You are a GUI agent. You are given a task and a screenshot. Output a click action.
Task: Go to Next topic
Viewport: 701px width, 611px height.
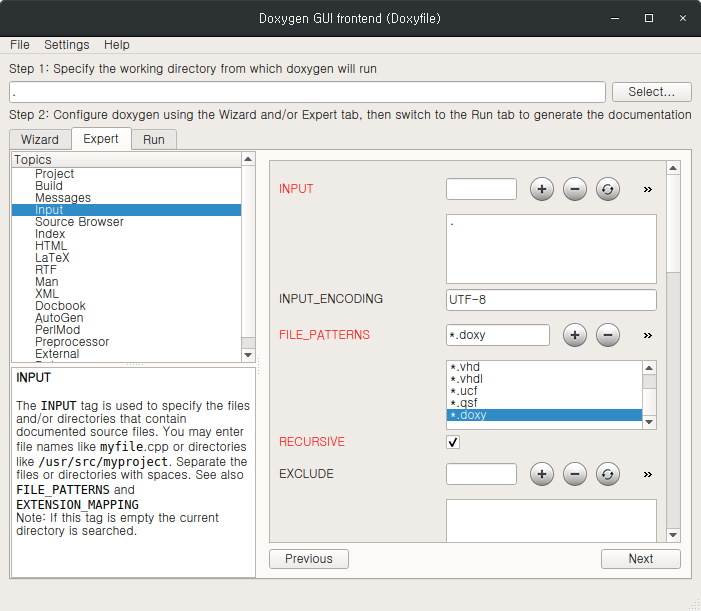(x=641, y=559)
